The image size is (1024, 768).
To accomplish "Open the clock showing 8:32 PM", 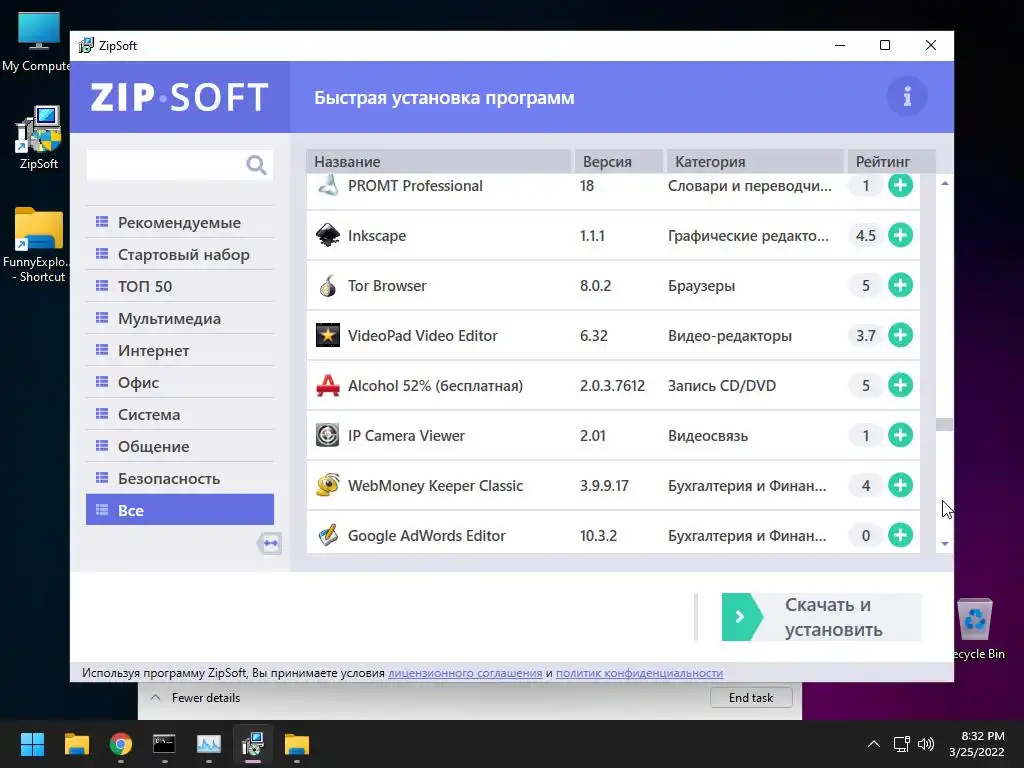I will pos(976,744).
